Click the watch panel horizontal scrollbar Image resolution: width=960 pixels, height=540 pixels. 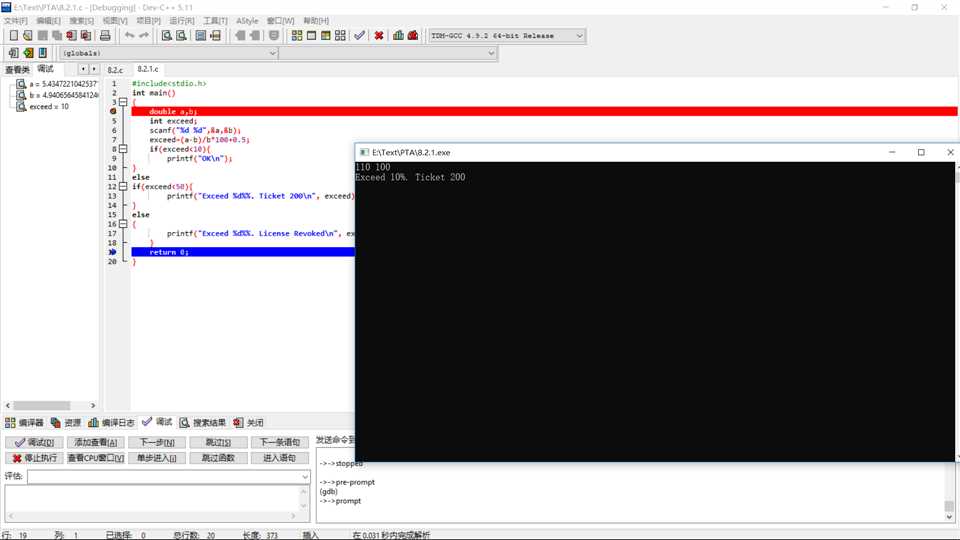point(50,405)
